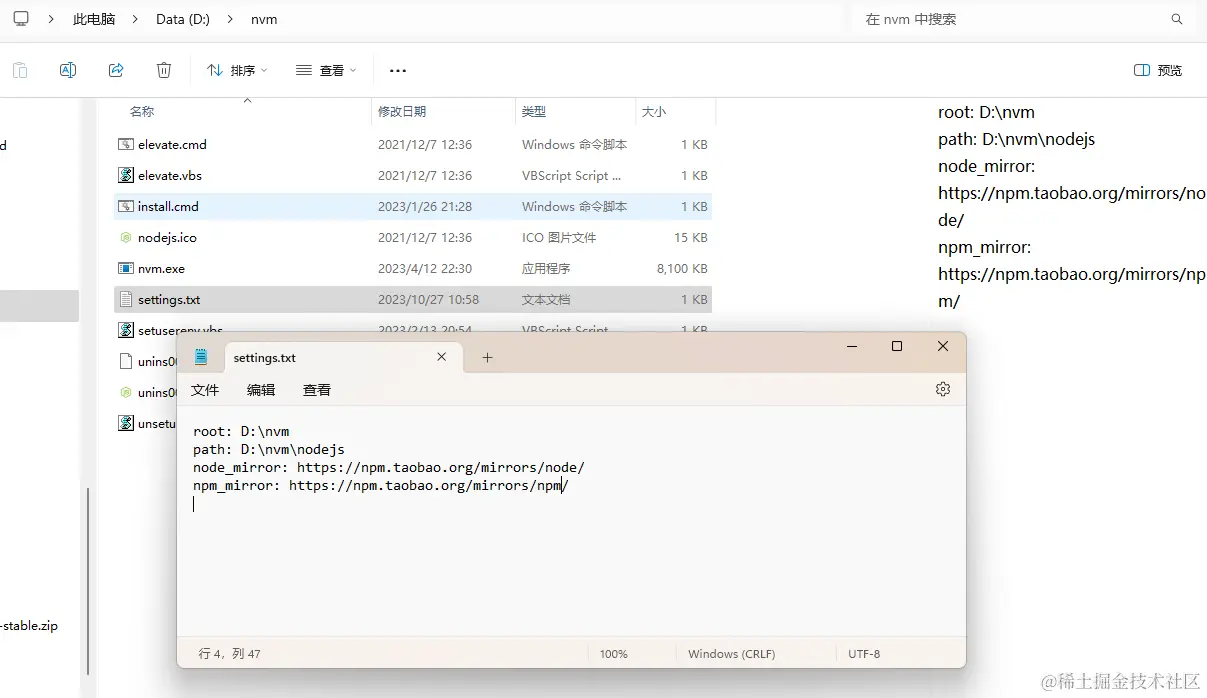Click the 行 4, 列 47 status entry

pos(229,654)
